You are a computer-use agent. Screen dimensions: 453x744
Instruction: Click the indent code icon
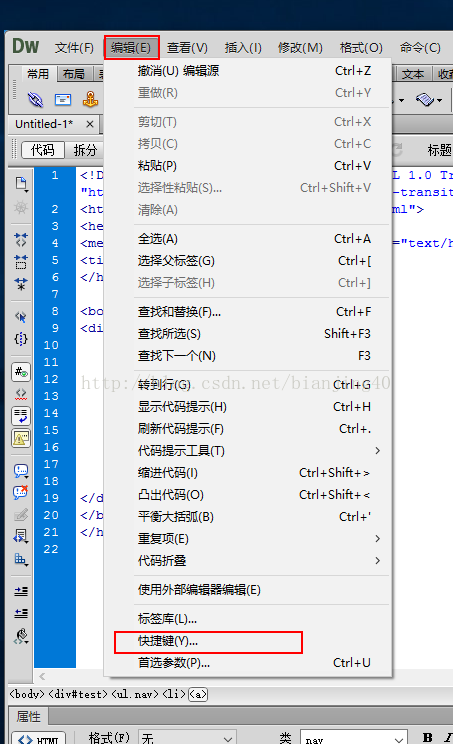21,591
